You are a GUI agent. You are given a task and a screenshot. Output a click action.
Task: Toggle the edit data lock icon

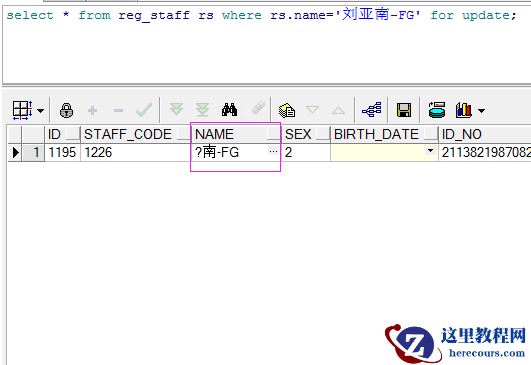(x=66, y=110)
